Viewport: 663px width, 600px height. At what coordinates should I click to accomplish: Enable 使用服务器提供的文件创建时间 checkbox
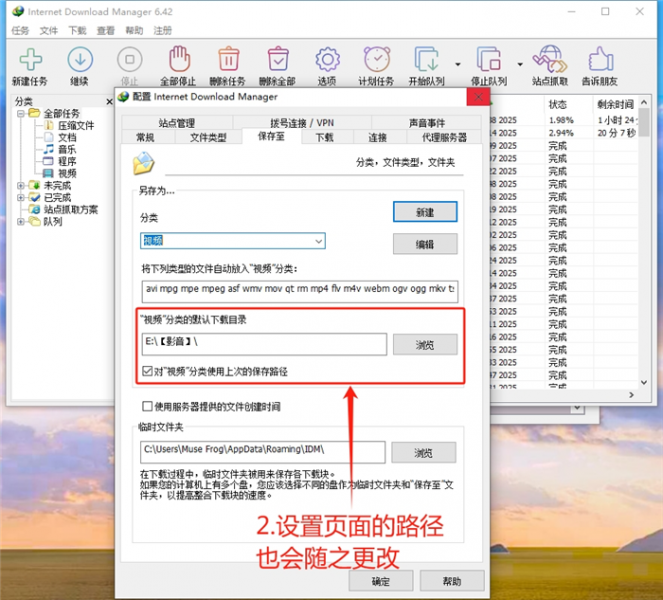pos(147,406)
